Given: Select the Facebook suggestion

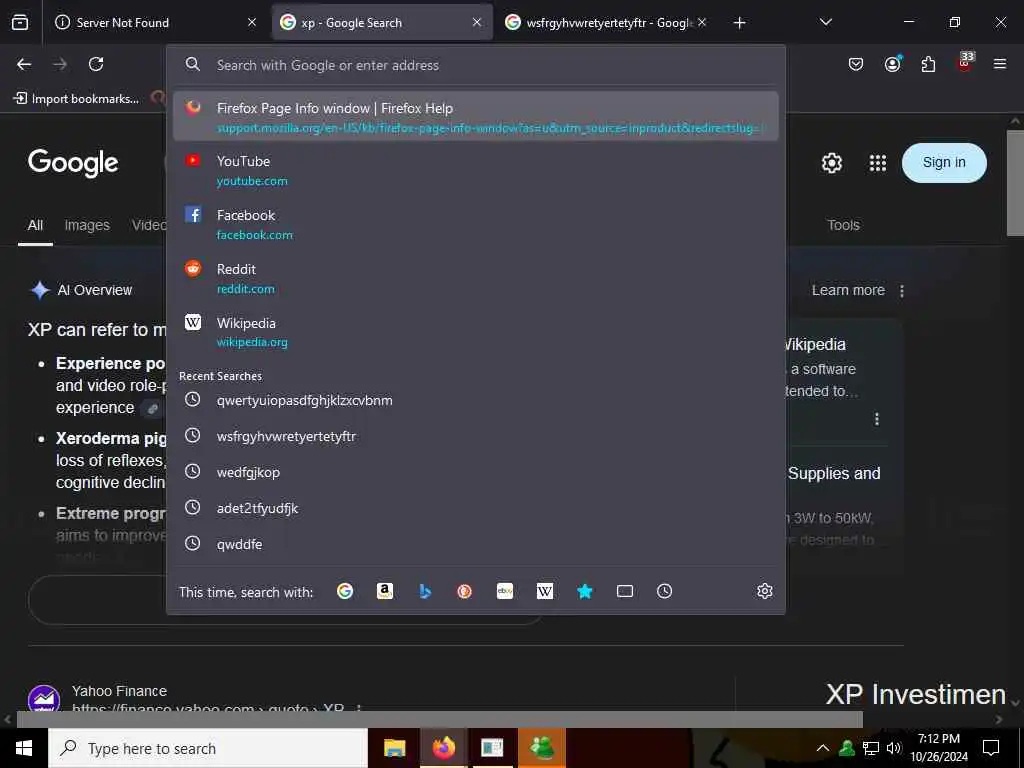Looking at the screenshot, I should 475,224.
